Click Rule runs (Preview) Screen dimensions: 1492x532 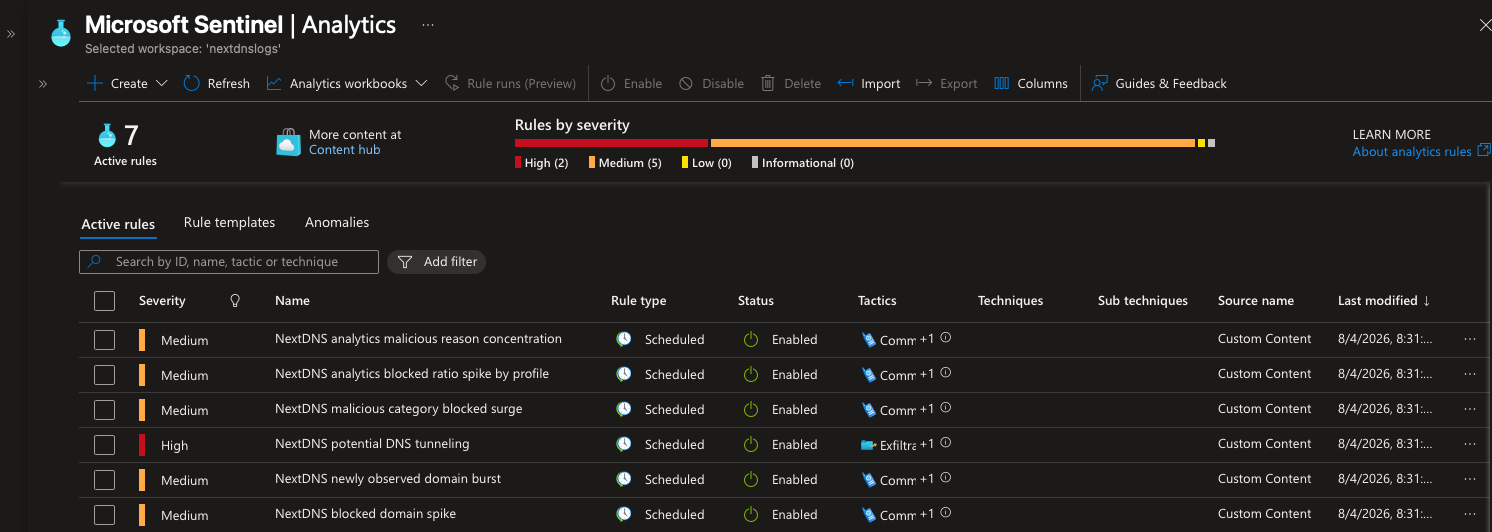(x=510, y=84)
